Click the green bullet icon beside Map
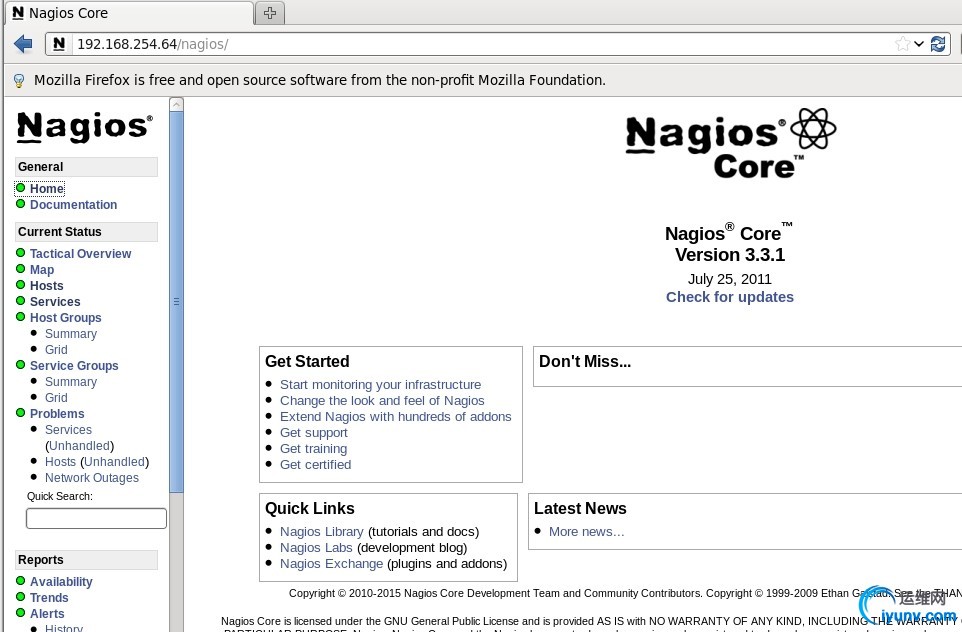Image resolution: width=962 pixels, height=632 pixels. [20, 269]
